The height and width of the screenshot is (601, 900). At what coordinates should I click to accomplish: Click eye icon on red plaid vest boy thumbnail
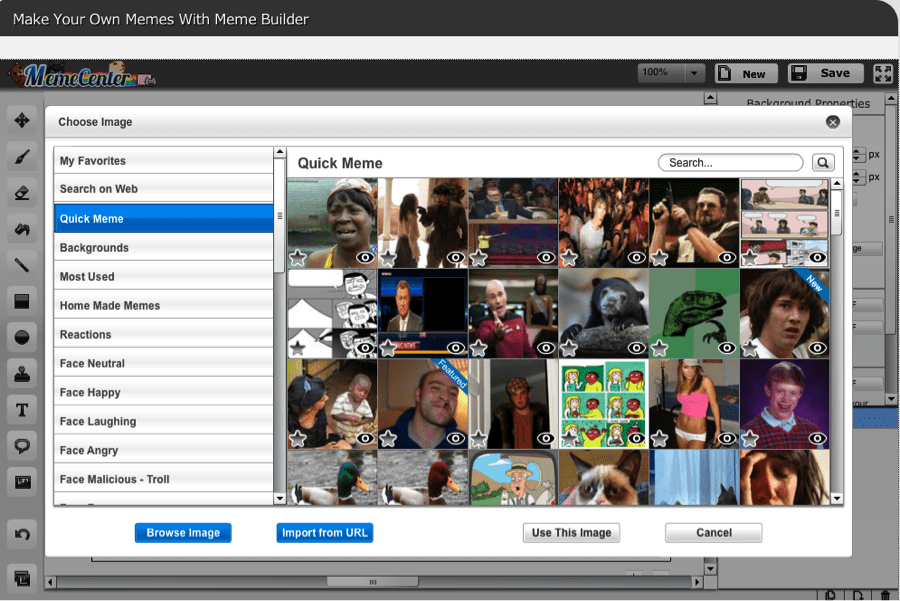coord(817,439)
